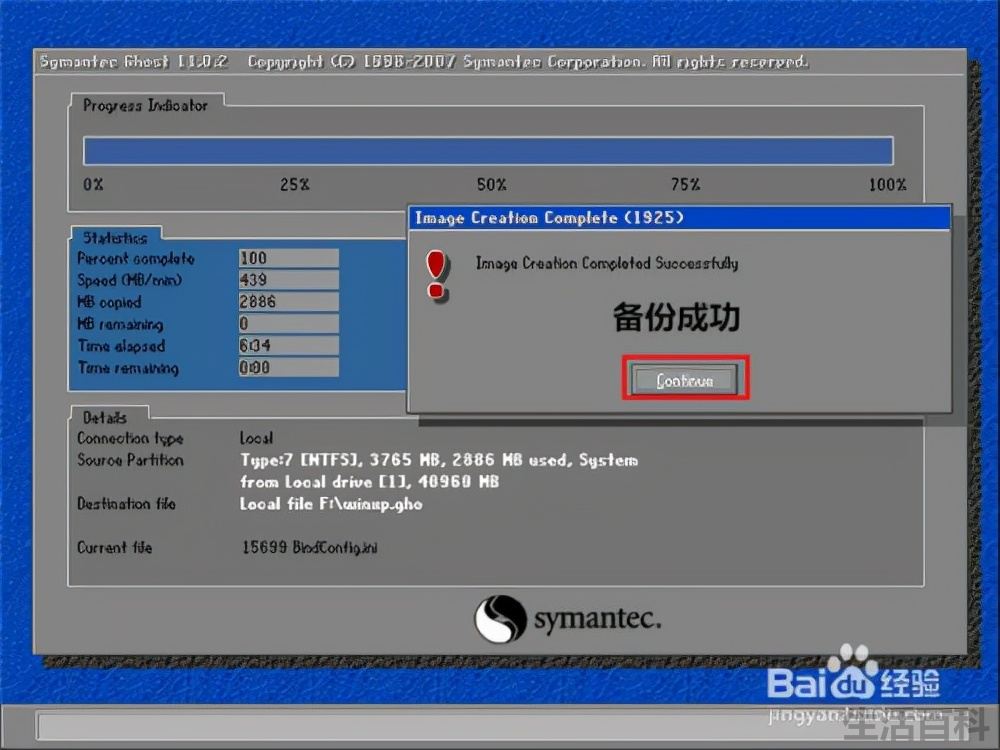Click the MB copied value 2886
The width and height of the screenshot is (1000, 750).
pos(288,302)
